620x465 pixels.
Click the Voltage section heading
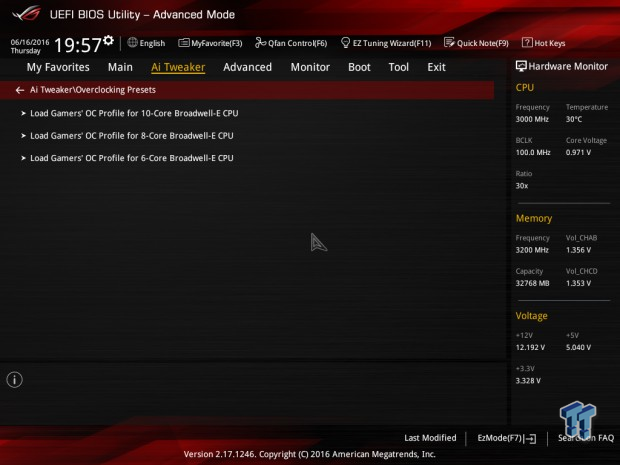[x=531, y=316]
